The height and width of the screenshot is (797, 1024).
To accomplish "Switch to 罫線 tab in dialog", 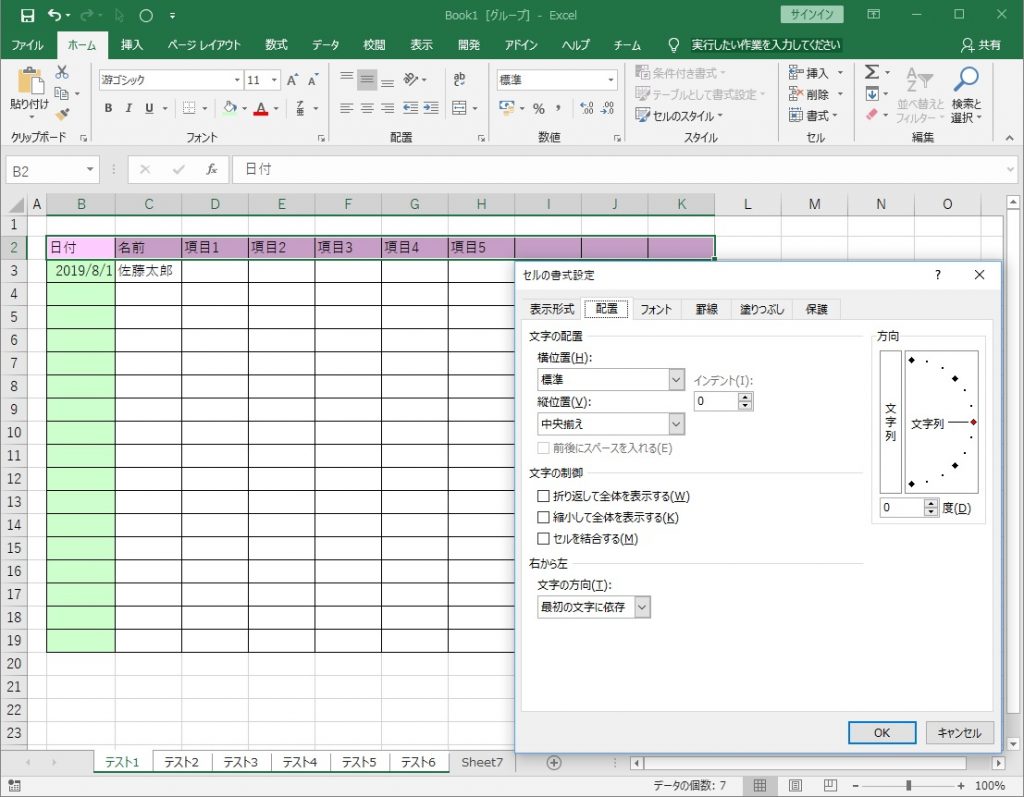I will 707,309.
